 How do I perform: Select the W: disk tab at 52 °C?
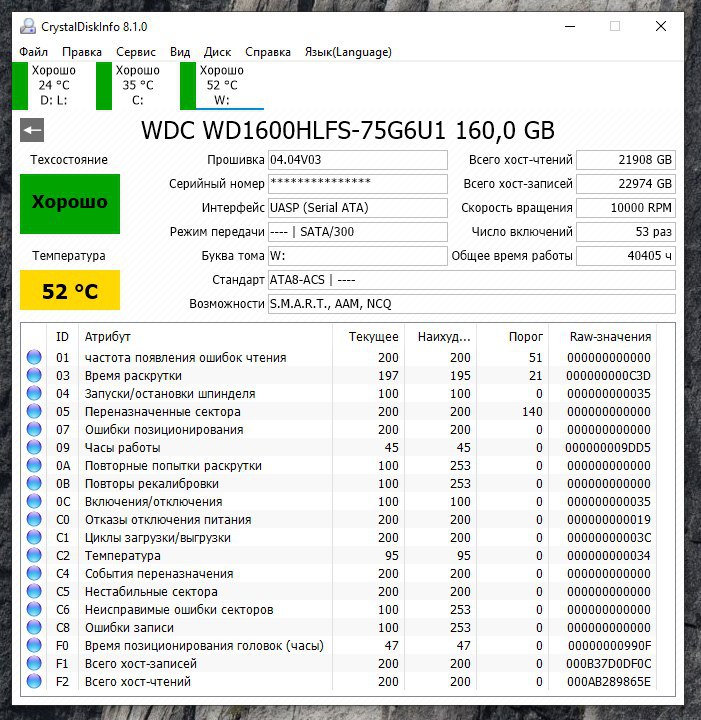pyautogui.click(x=222, y=85)
